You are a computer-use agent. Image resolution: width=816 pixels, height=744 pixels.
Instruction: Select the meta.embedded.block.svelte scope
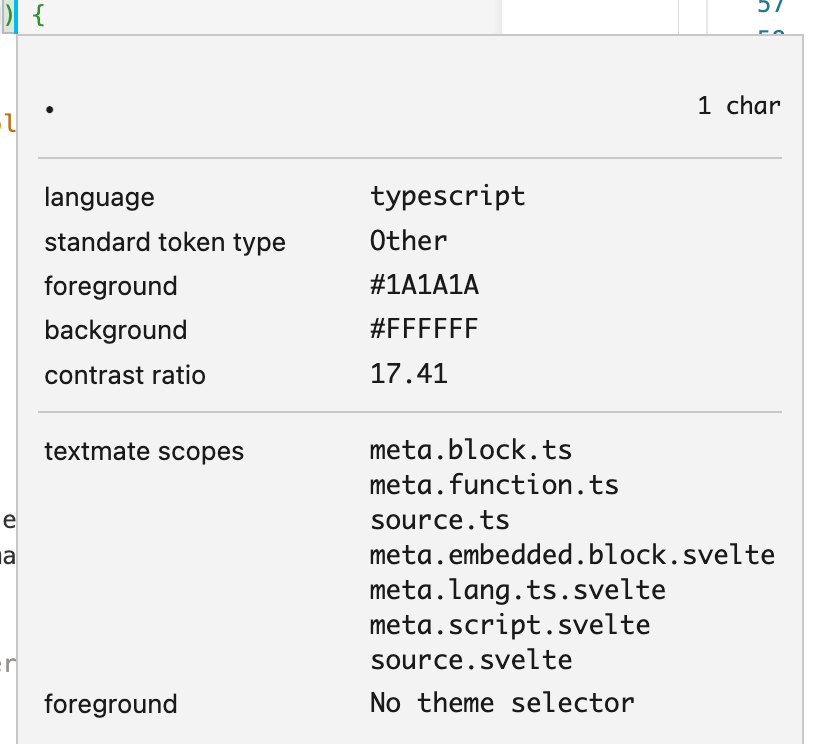tap(571, 554)
